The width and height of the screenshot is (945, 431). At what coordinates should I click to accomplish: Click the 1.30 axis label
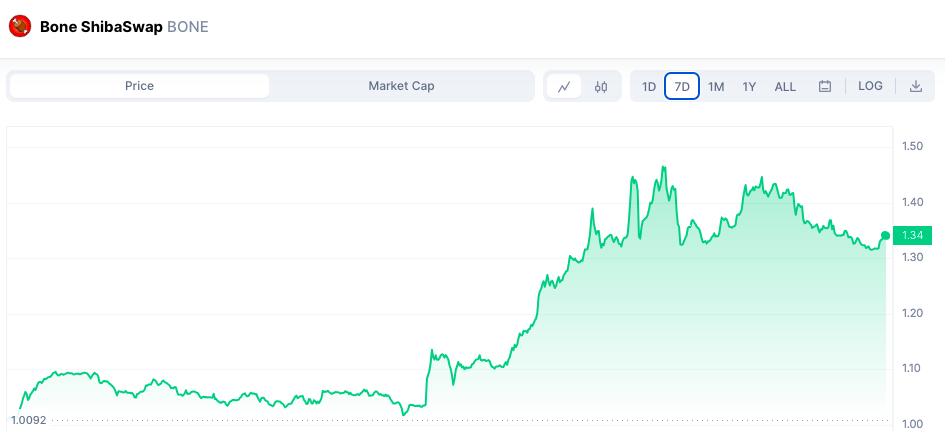pyautogui.click(x=912, y=257)
